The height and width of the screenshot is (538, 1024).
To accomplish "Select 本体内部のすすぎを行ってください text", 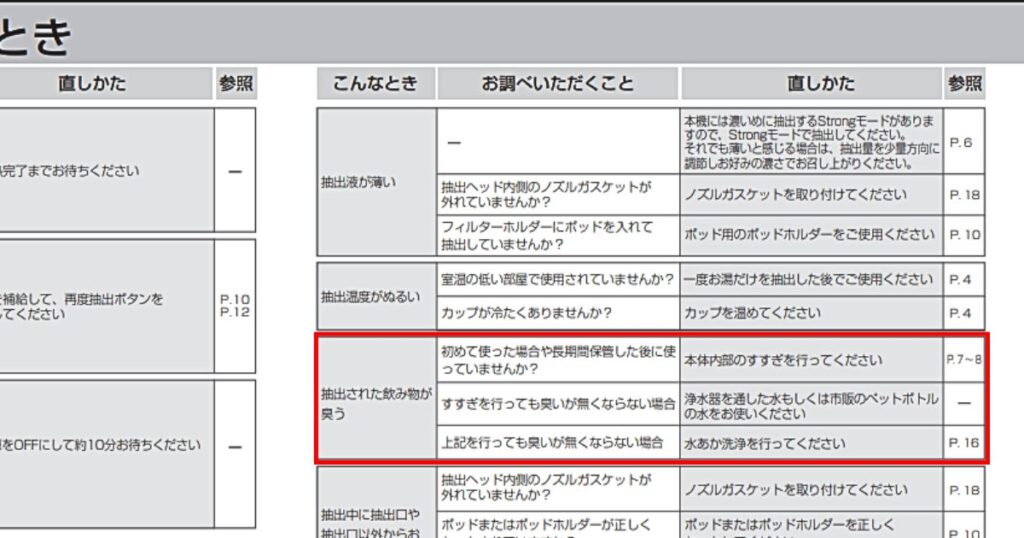I will coord(782,360).
